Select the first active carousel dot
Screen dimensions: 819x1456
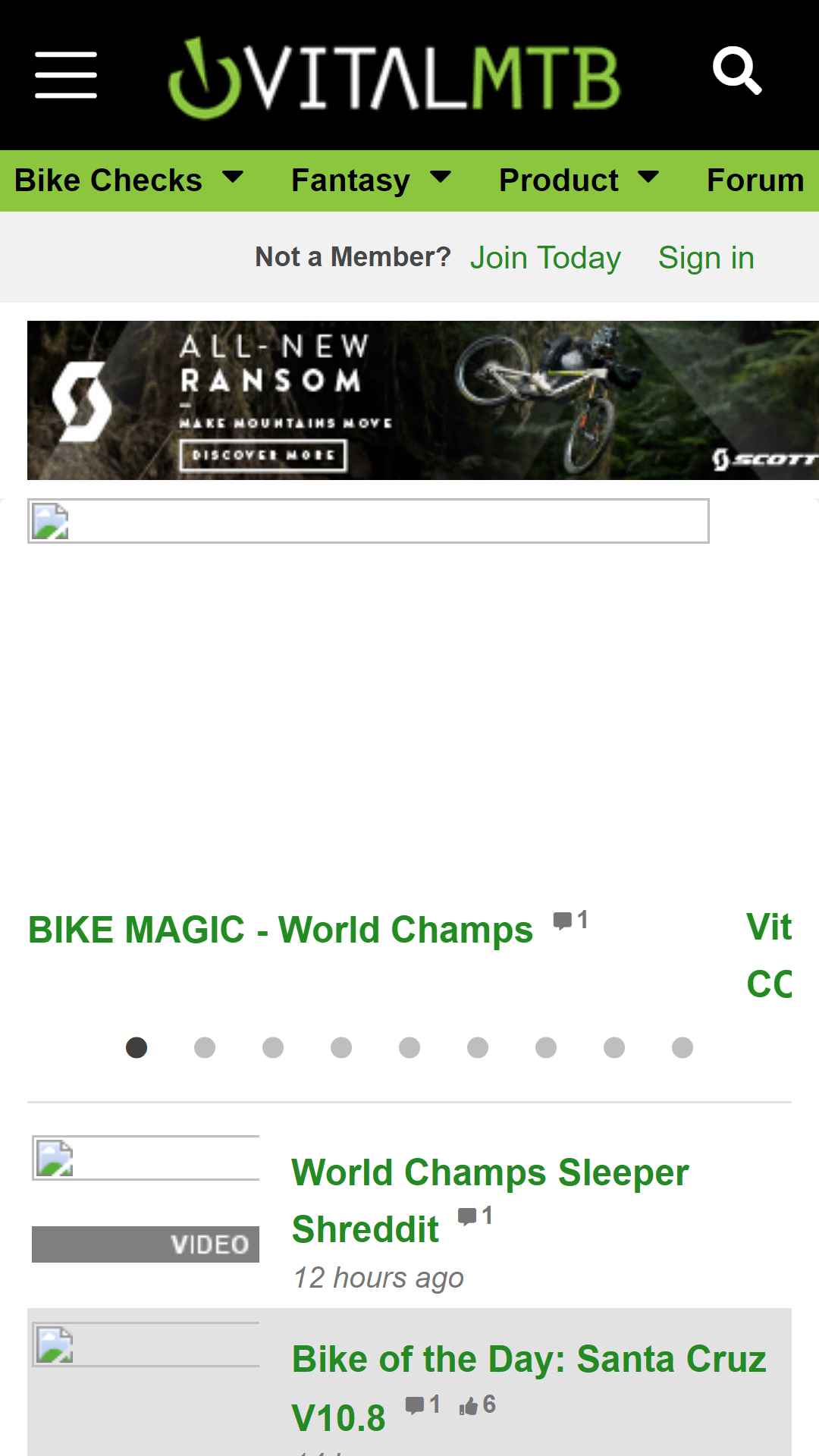136,1047
